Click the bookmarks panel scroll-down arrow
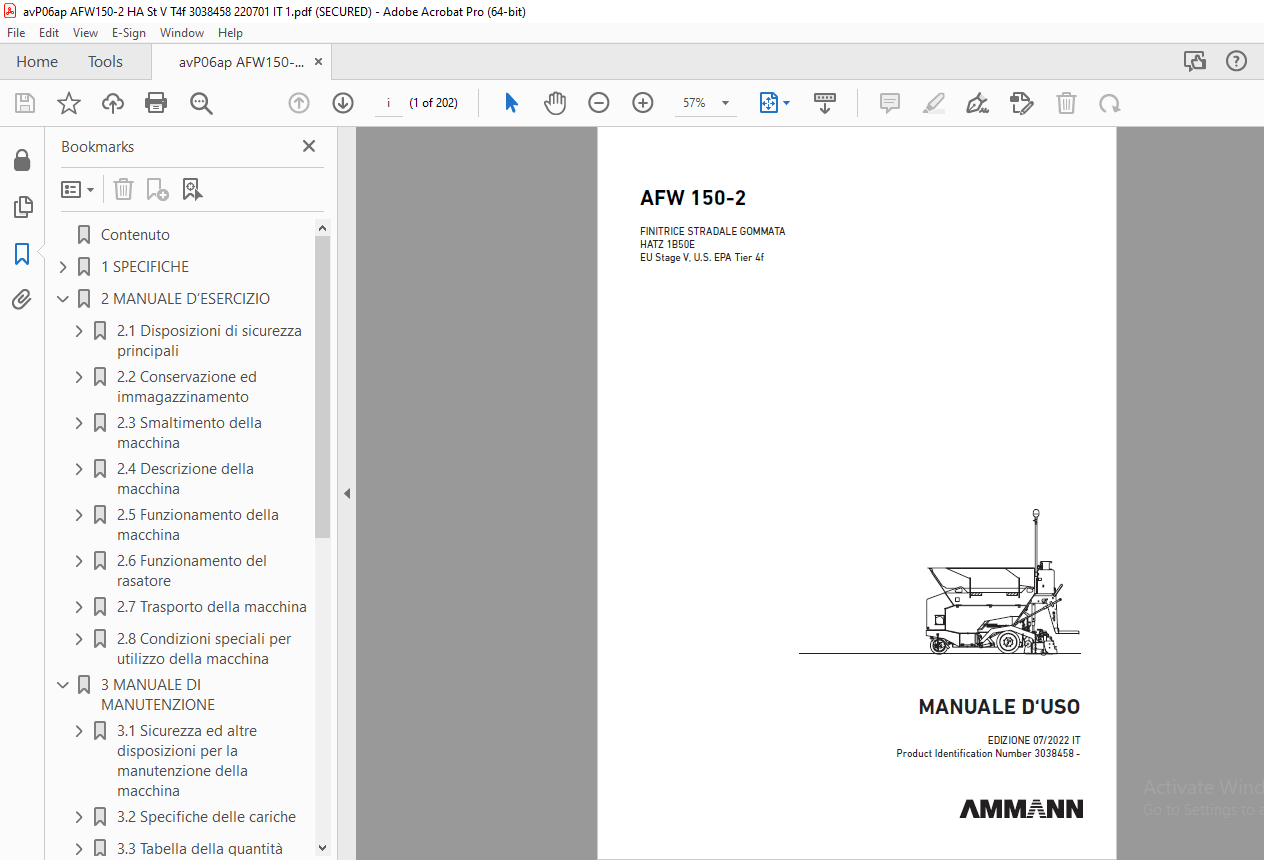The width and height of the screenshot is (1264, 860). pos(322,847)
